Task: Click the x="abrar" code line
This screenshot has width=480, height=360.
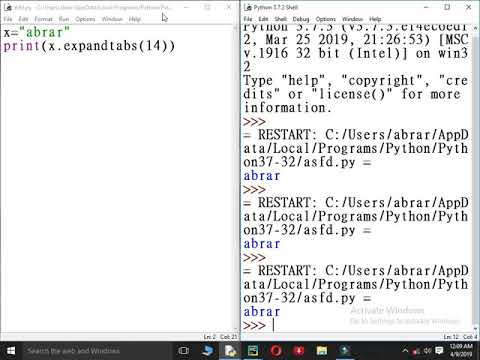Action: click(x=37, y=32)
